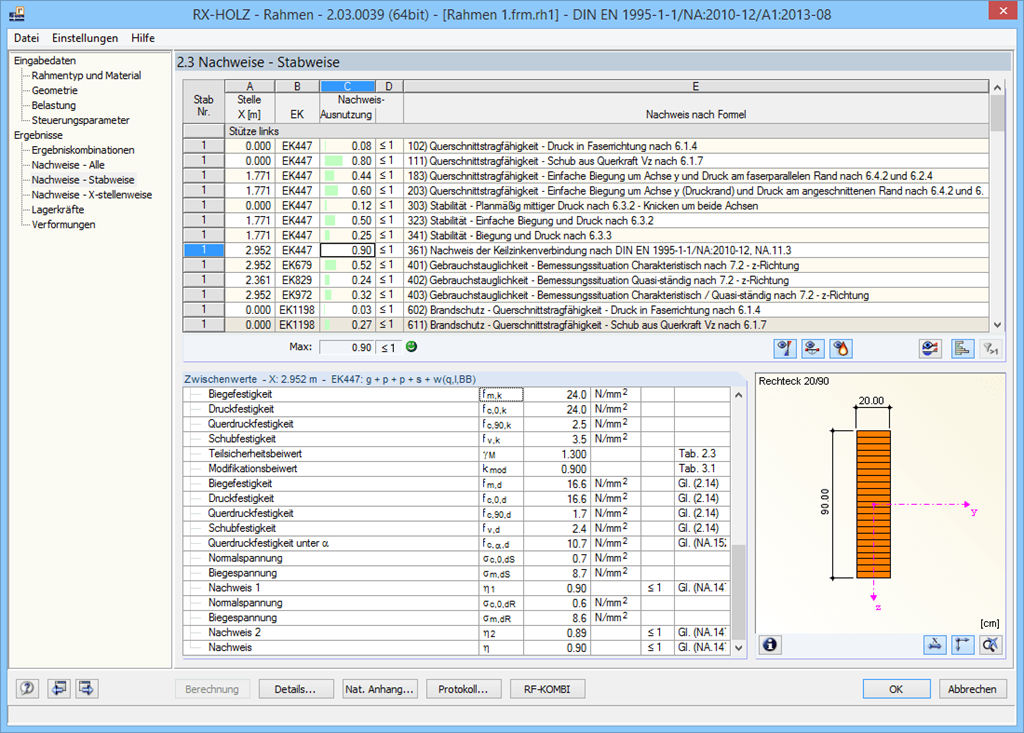
Task: Select row 401) Gebrauchstauglichkeit Charakteristisch
Action: pos(586,265)
